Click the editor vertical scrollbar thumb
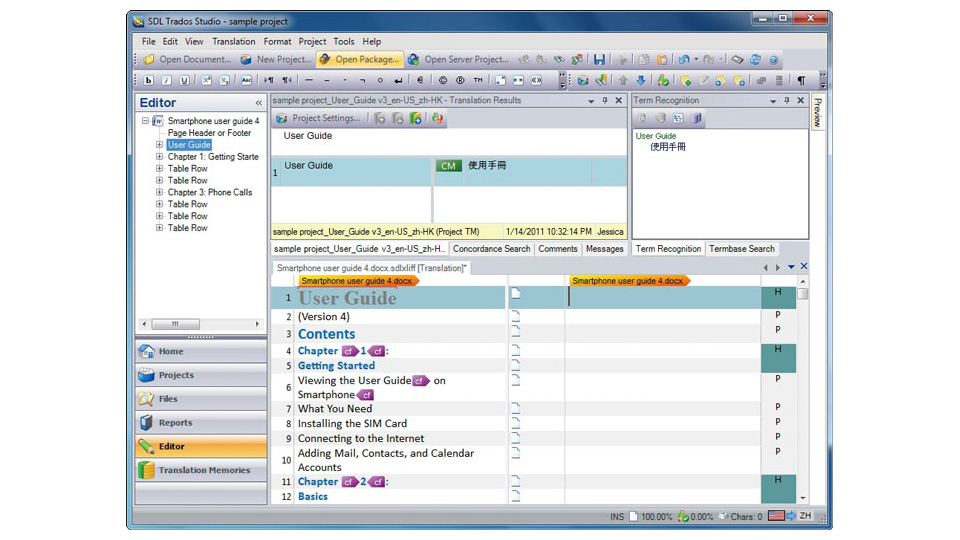 803,293
